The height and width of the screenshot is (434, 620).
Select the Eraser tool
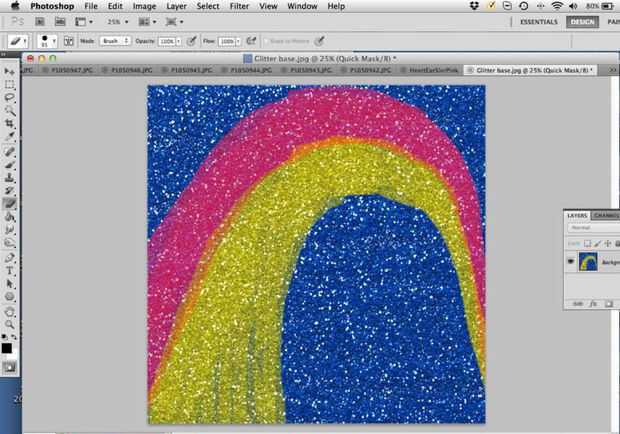pos(10,202)
